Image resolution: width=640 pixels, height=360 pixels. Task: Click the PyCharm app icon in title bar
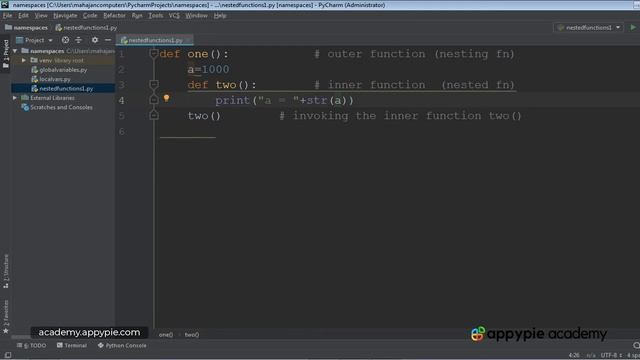click(x=5, y=5)
